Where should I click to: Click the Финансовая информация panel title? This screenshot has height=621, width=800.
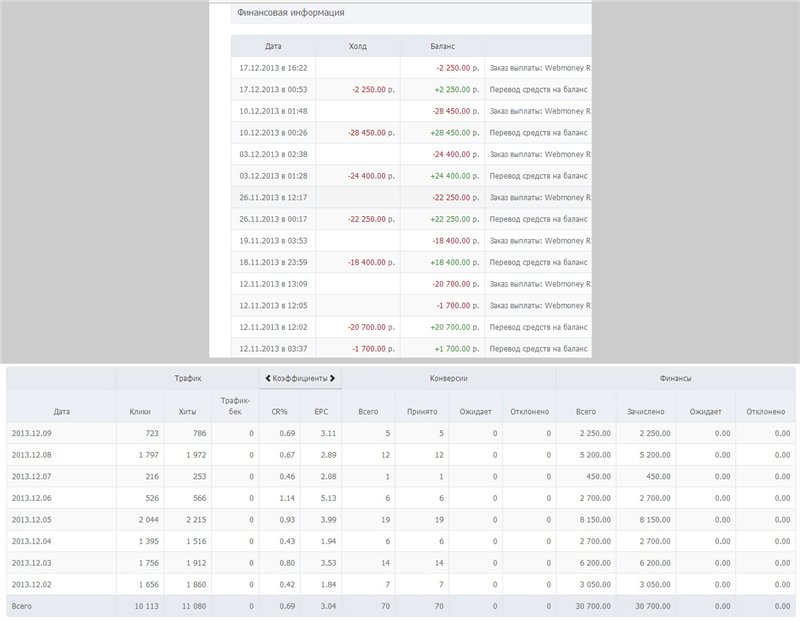pos(290,13)
